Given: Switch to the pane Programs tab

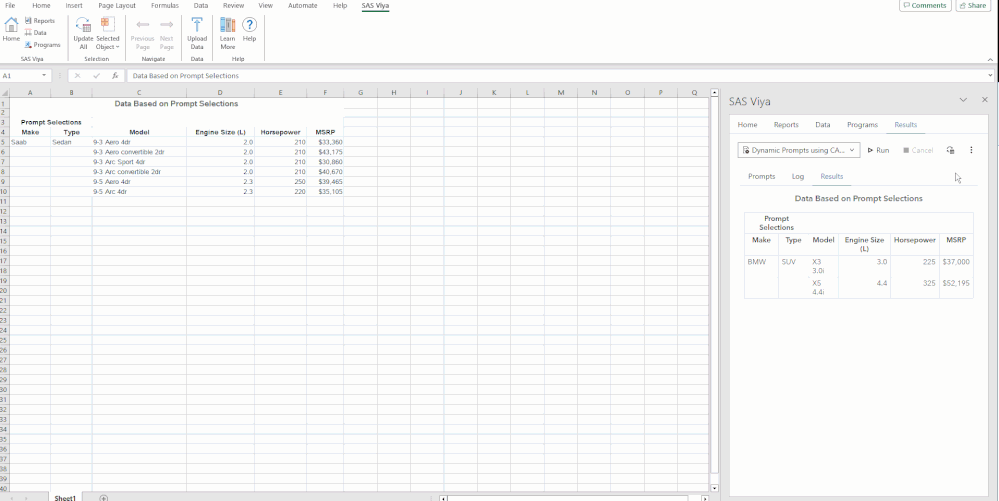Looking at the screenshot, I should (x=862, y=125).
